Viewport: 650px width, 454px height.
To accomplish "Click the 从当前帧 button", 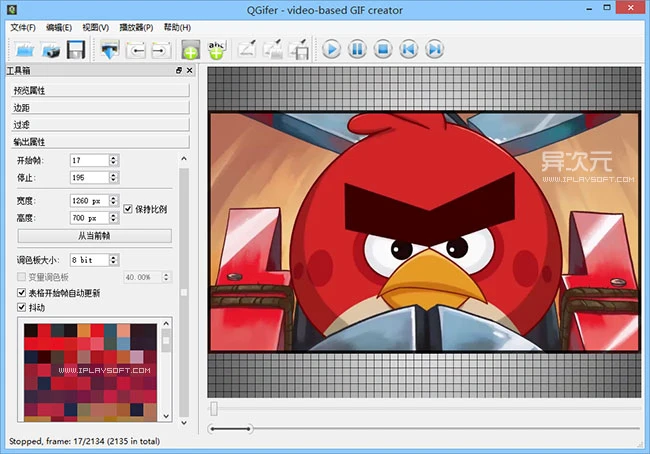I will tap(95, 236).
